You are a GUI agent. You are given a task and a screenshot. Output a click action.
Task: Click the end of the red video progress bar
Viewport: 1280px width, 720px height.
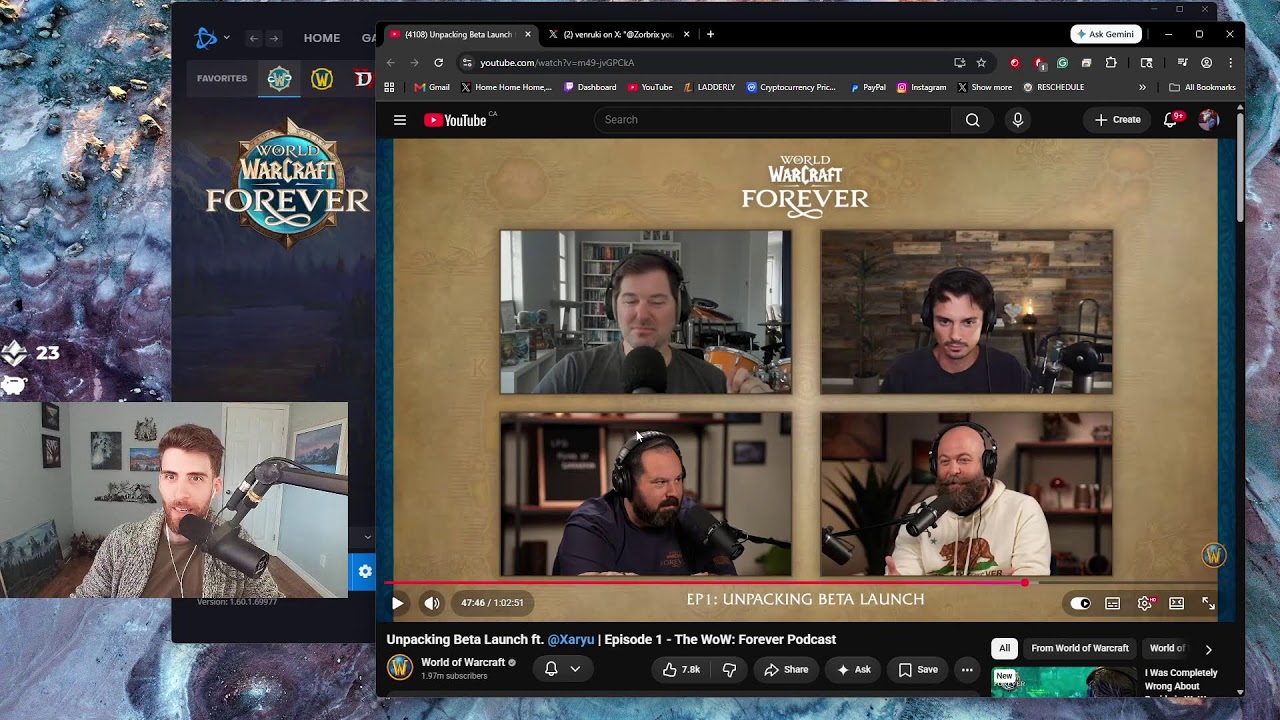click(x=1025, y=582)
